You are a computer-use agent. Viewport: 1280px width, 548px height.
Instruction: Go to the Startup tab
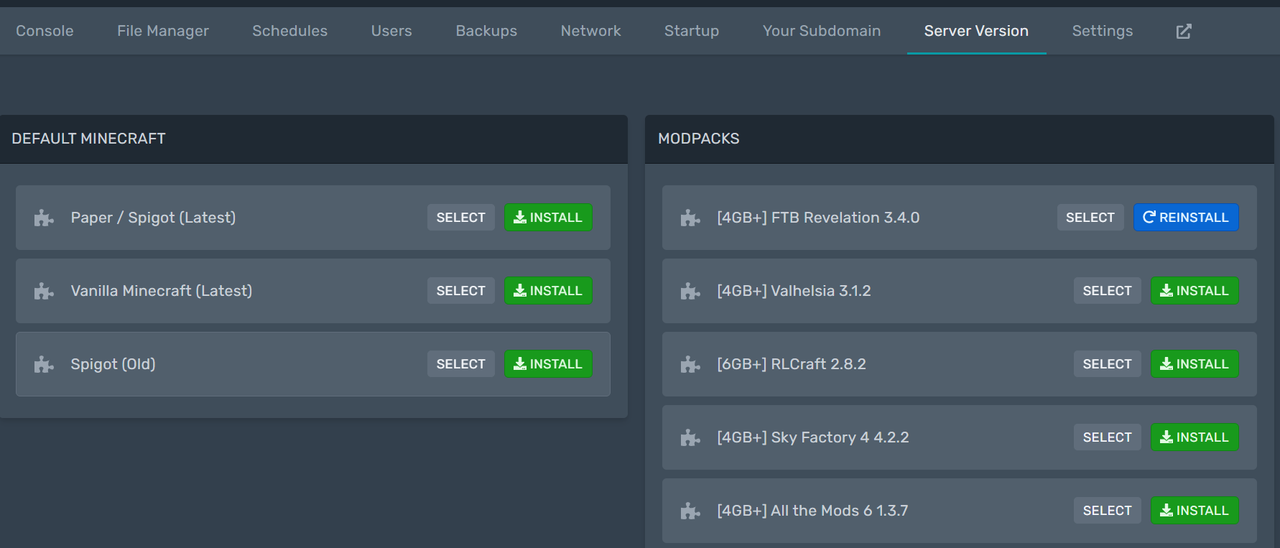coord(692,31)
